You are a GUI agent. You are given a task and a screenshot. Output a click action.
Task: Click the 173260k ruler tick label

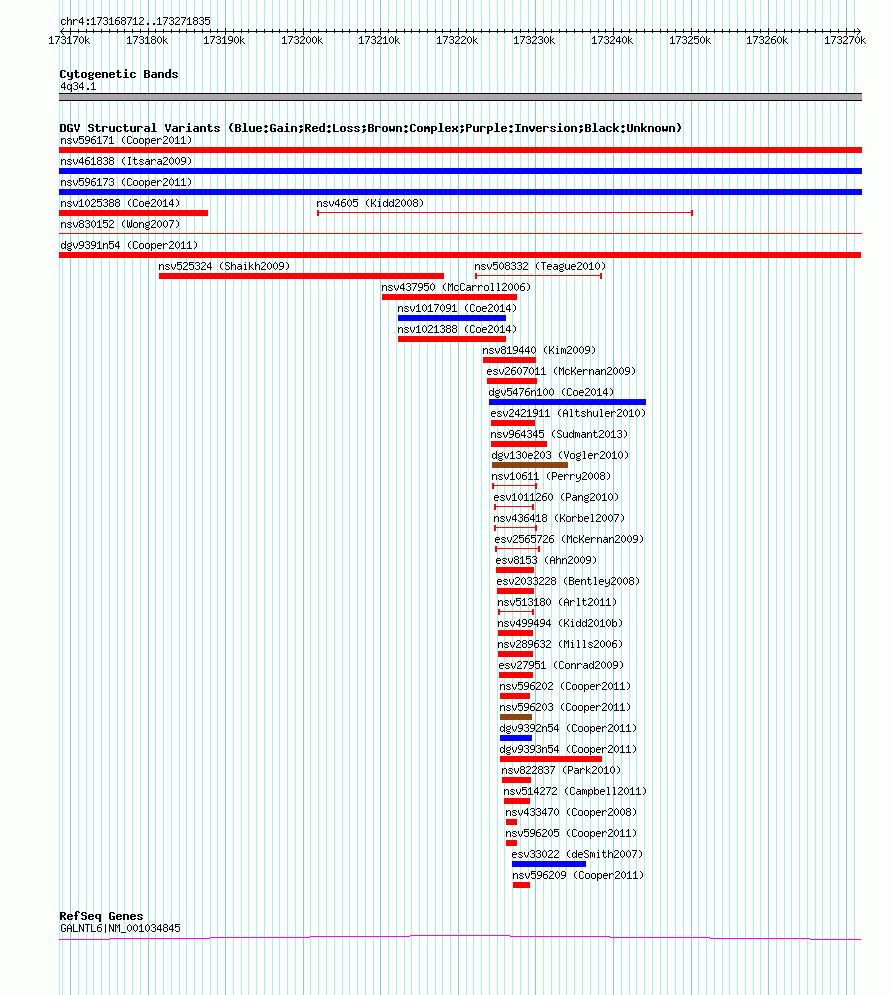(x=767, y=40)
